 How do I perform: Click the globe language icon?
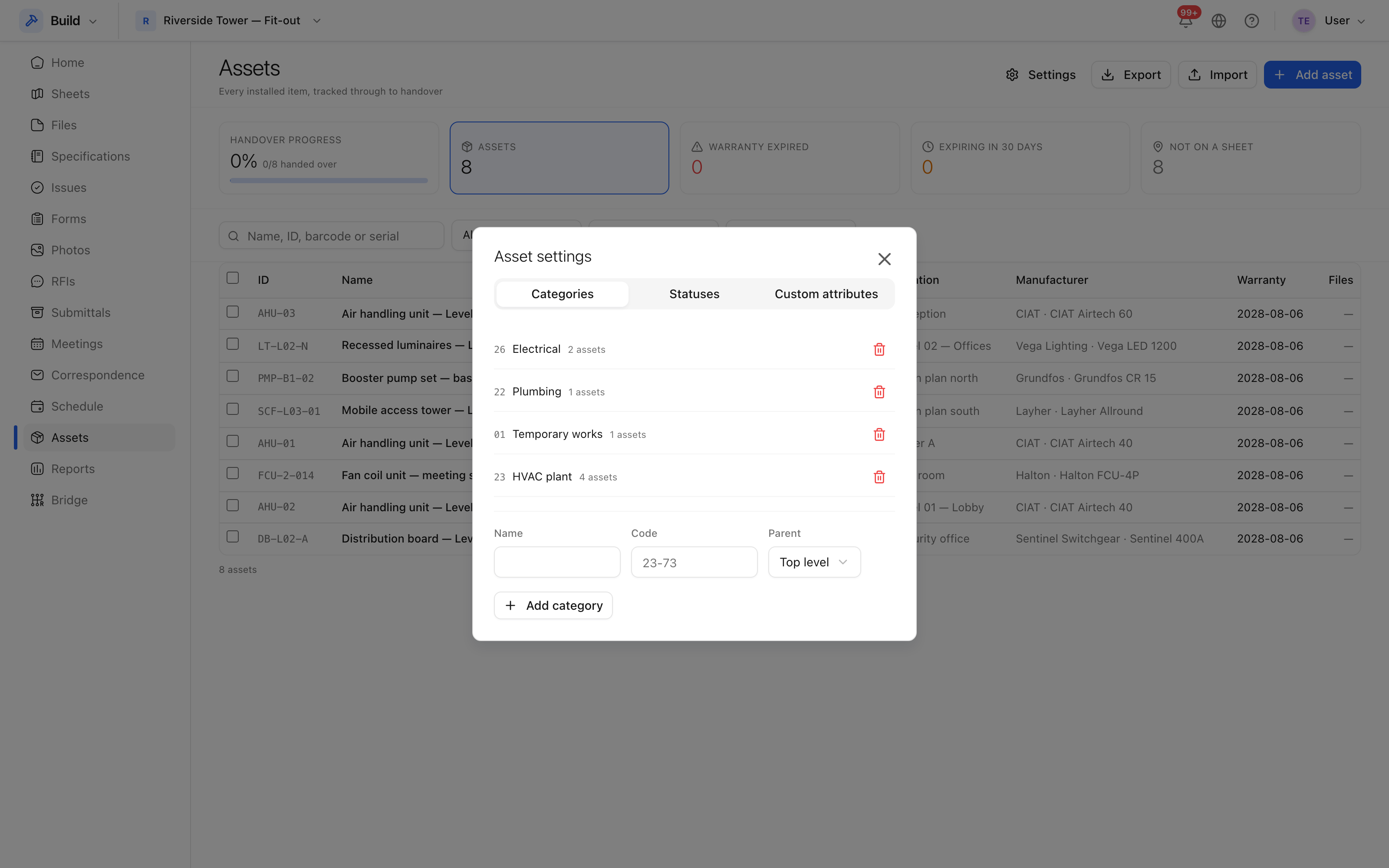pos(1218,21)
